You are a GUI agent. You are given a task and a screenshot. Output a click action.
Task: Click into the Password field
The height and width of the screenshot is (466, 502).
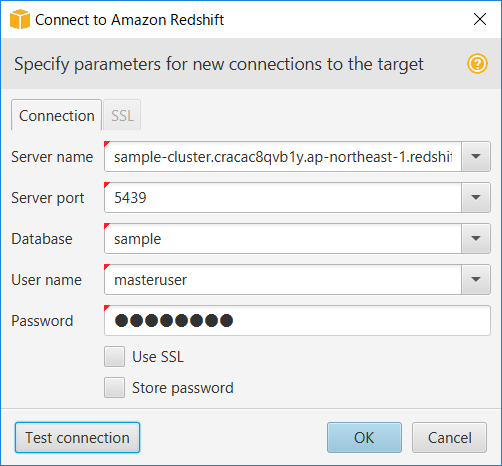coord(297,320)
